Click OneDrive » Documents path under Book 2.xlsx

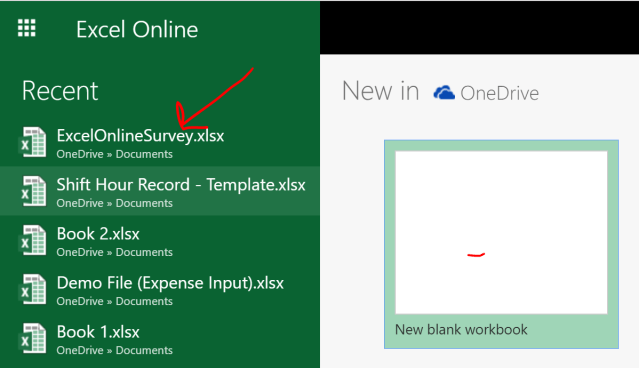click(115, 252)
